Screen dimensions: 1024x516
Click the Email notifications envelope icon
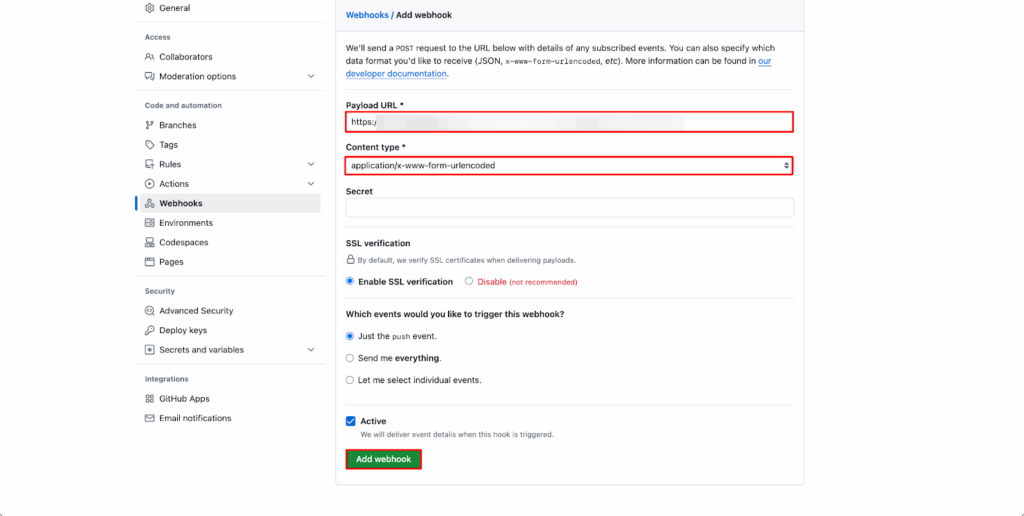(x=150, y=418)
